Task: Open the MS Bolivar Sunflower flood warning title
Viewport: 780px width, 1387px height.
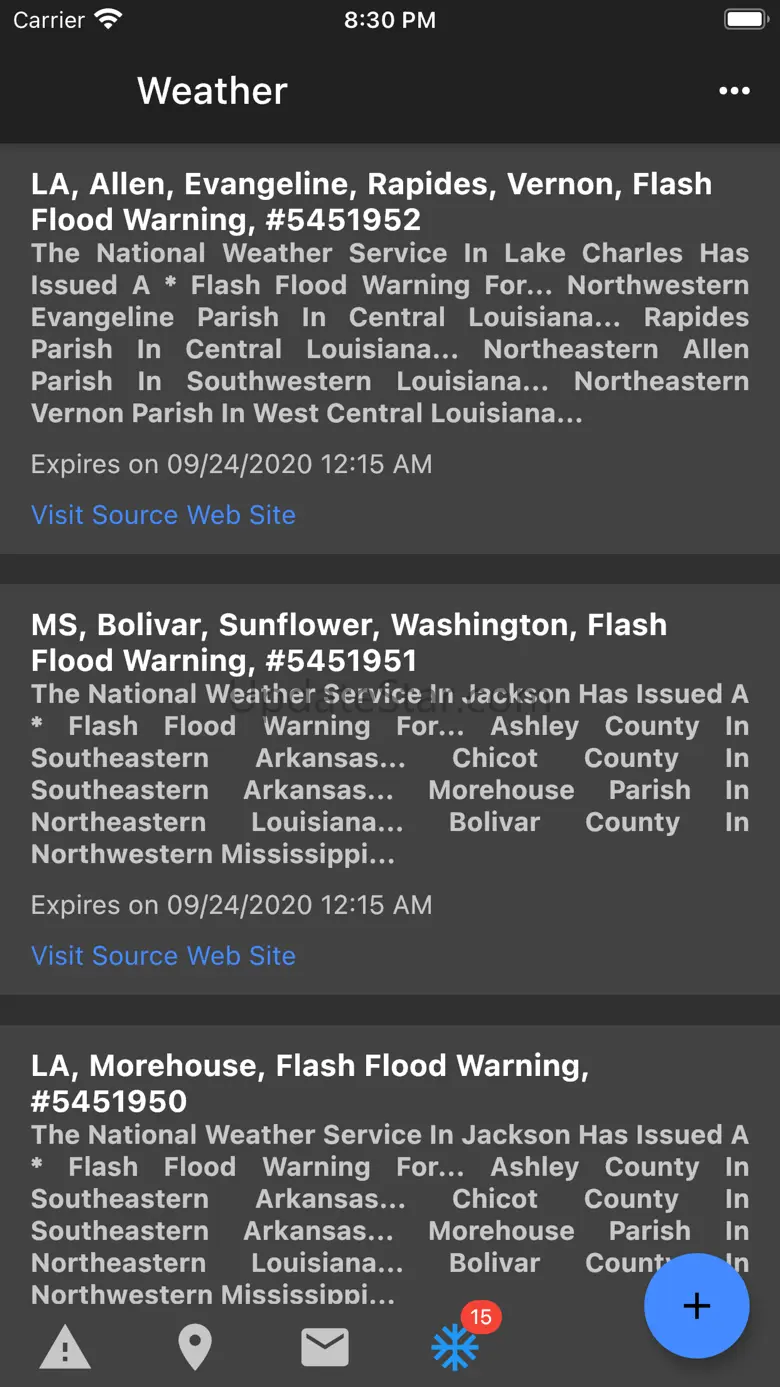Action: click(x=349, y=643)
